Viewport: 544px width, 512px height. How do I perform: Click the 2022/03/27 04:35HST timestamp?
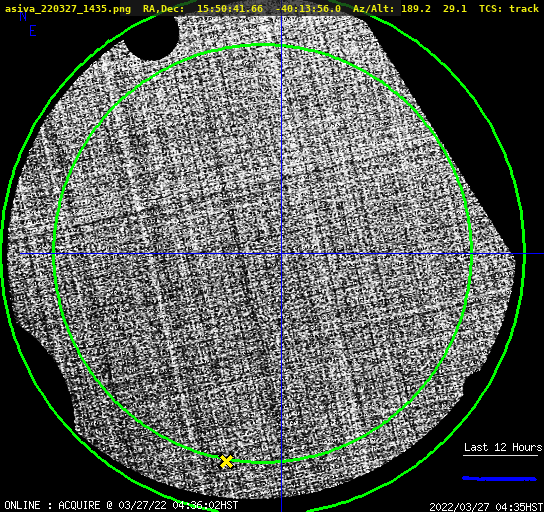click(486, 507)
